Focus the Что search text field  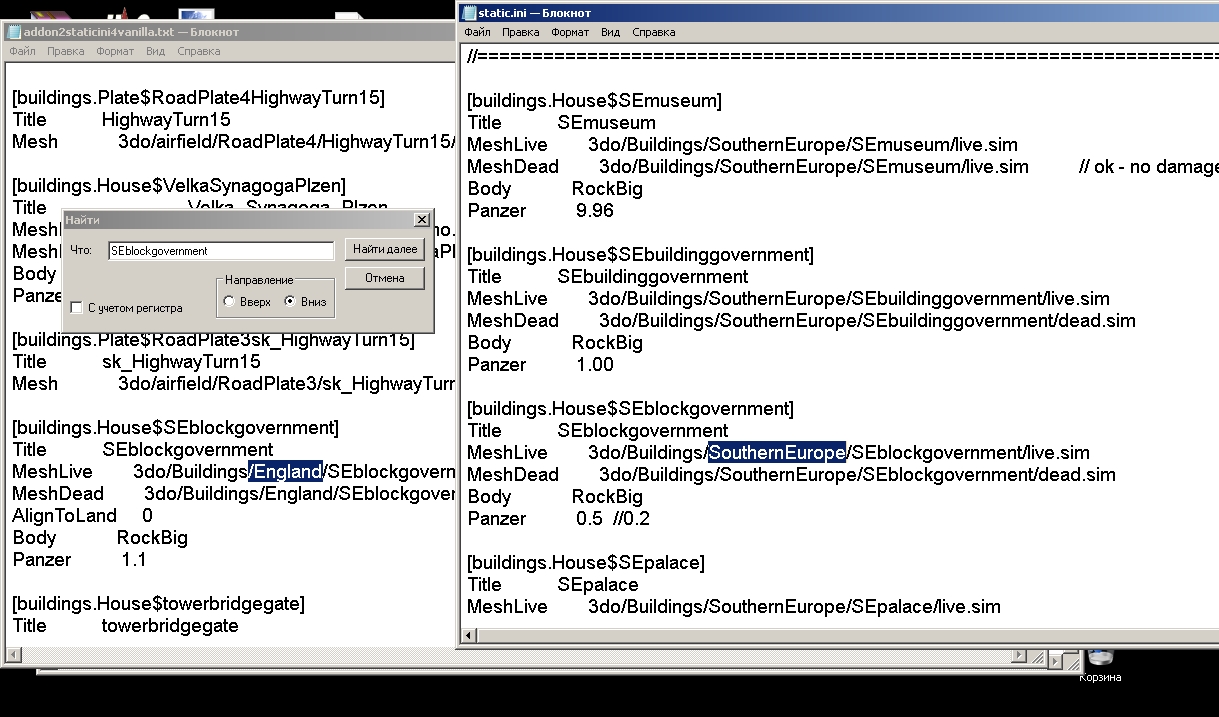(221, 251)
